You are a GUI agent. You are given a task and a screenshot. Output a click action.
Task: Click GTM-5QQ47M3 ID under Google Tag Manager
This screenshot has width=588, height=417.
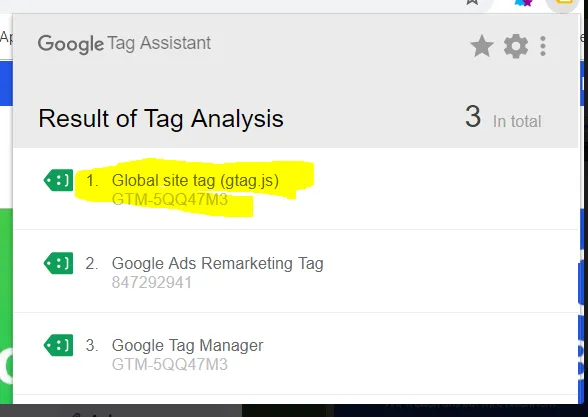tap(170, 364)
